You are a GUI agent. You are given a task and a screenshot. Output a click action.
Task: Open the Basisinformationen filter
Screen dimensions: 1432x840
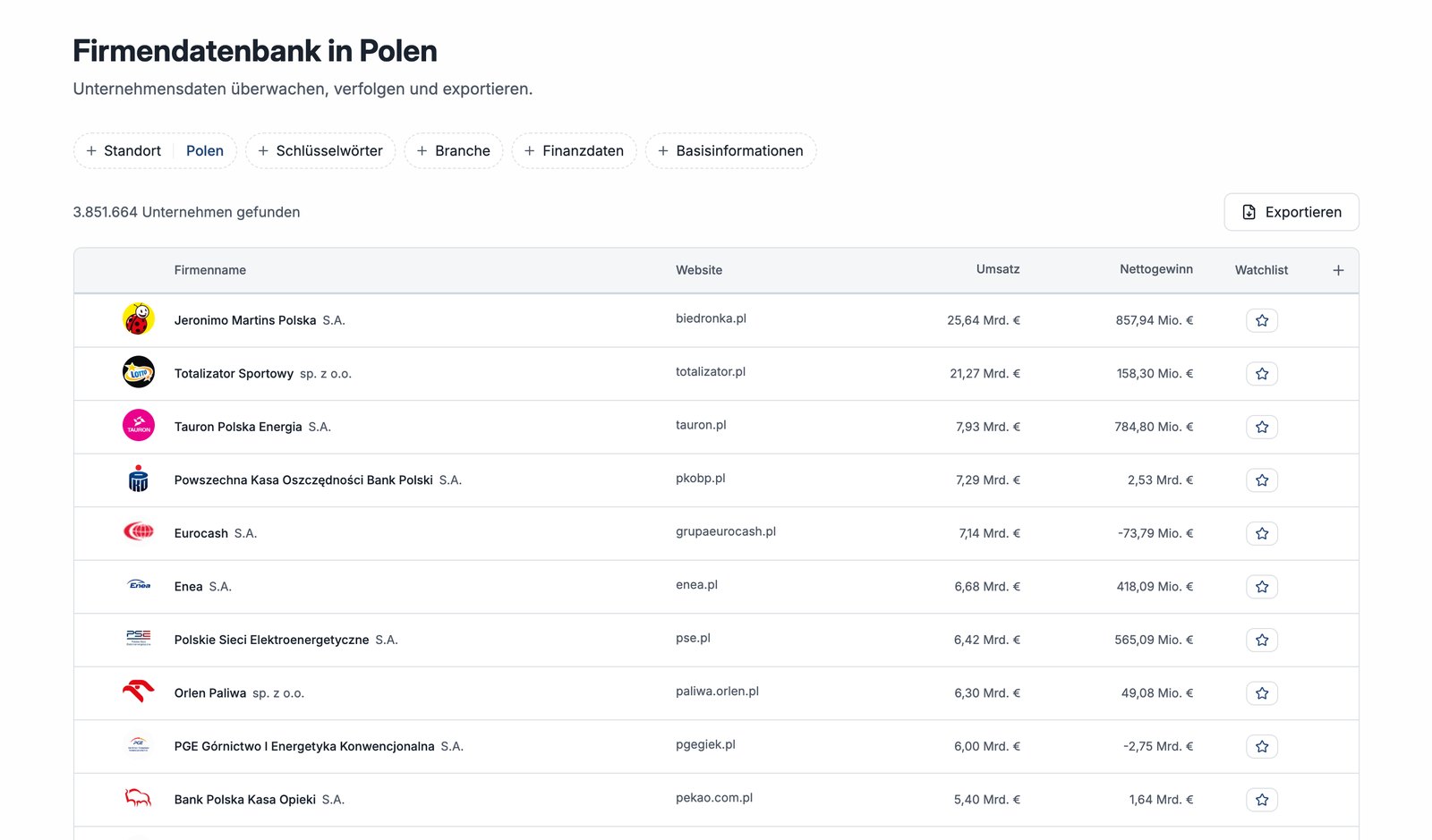coord(730,150)
